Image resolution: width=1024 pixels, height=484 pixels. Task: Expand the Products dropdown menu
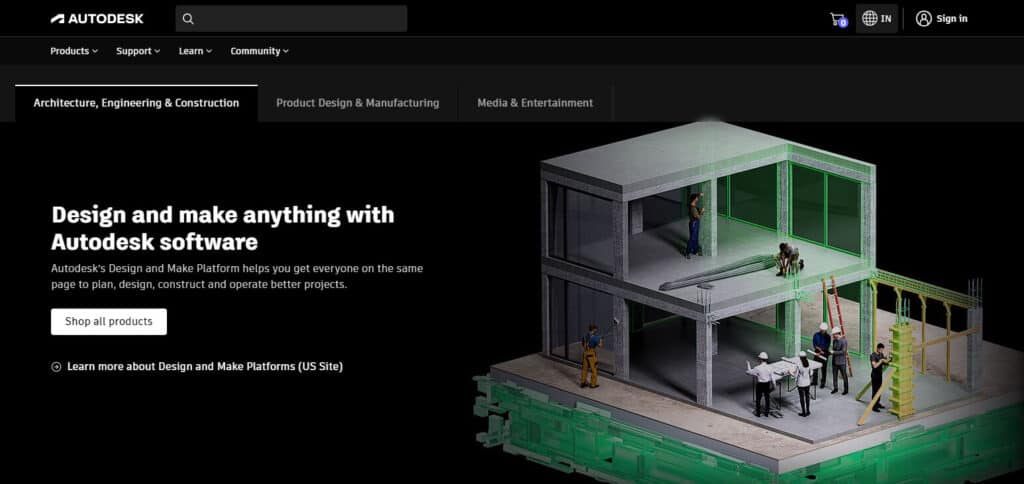[x=74, y=51]
